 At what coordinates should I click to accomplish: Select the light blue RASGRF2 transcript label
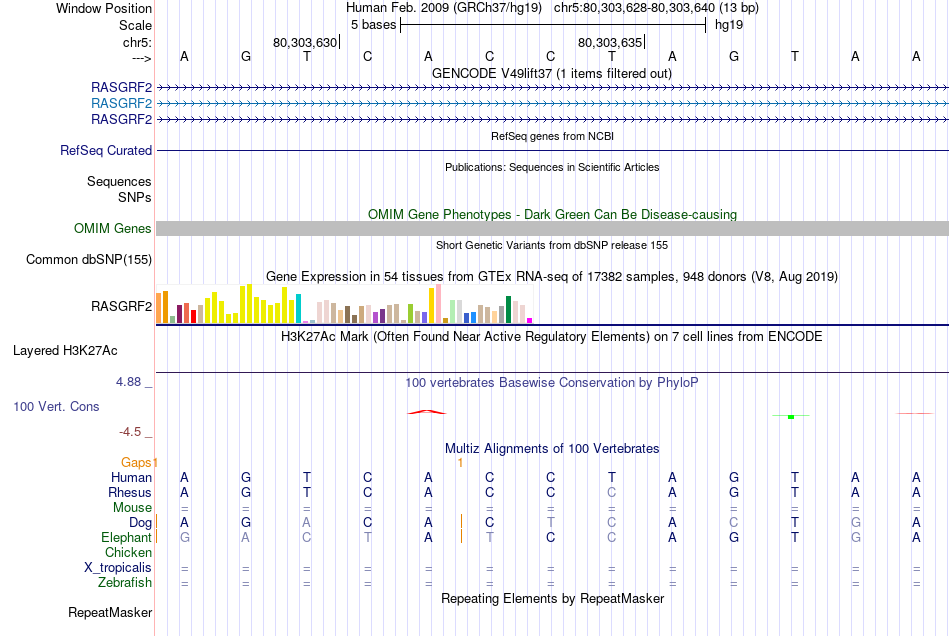[121, 104]
